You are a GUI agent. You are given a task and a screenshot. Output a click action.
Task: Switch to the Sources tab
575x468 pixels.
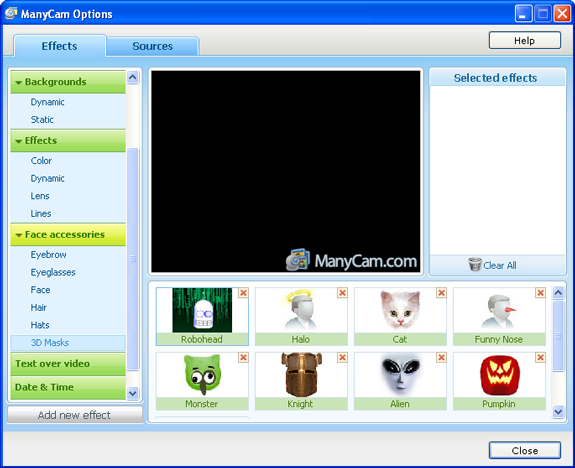click(x=153, y=46)
